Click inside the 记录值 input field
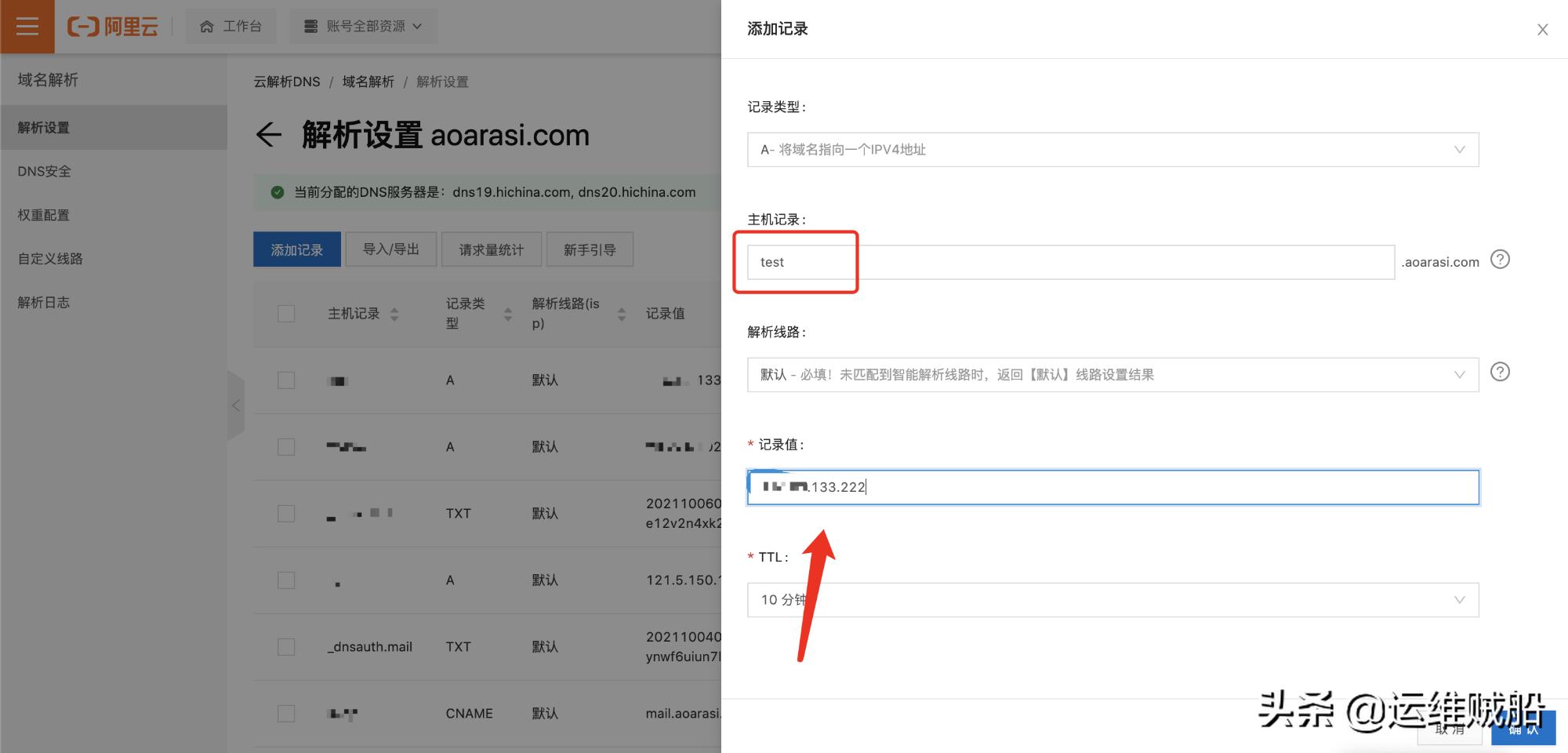Viewport: 1568px width, 753px height. click(x=1112, y=487)
